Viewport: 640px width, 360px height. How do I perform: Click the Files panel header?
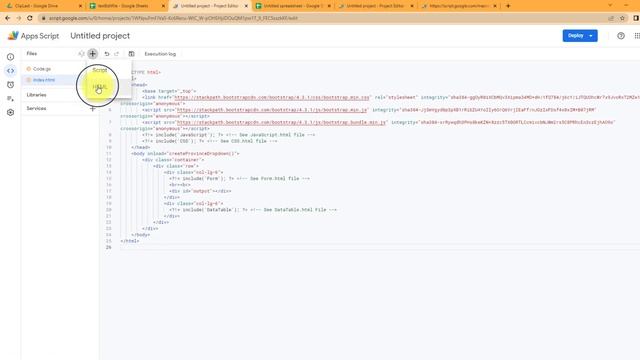click(x=32, y=53)
